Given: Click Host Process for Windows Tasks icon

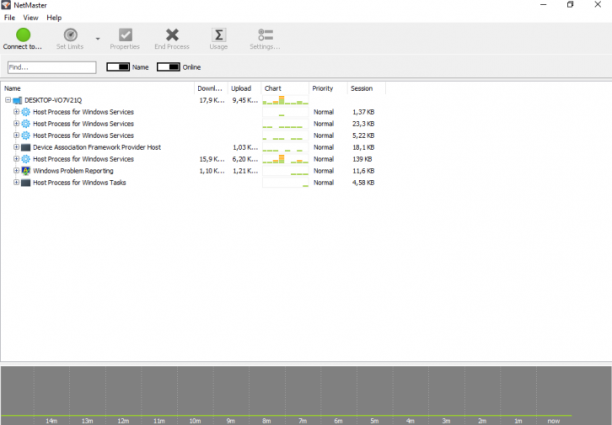Looking at the screenshot, I should pos(26,182).
